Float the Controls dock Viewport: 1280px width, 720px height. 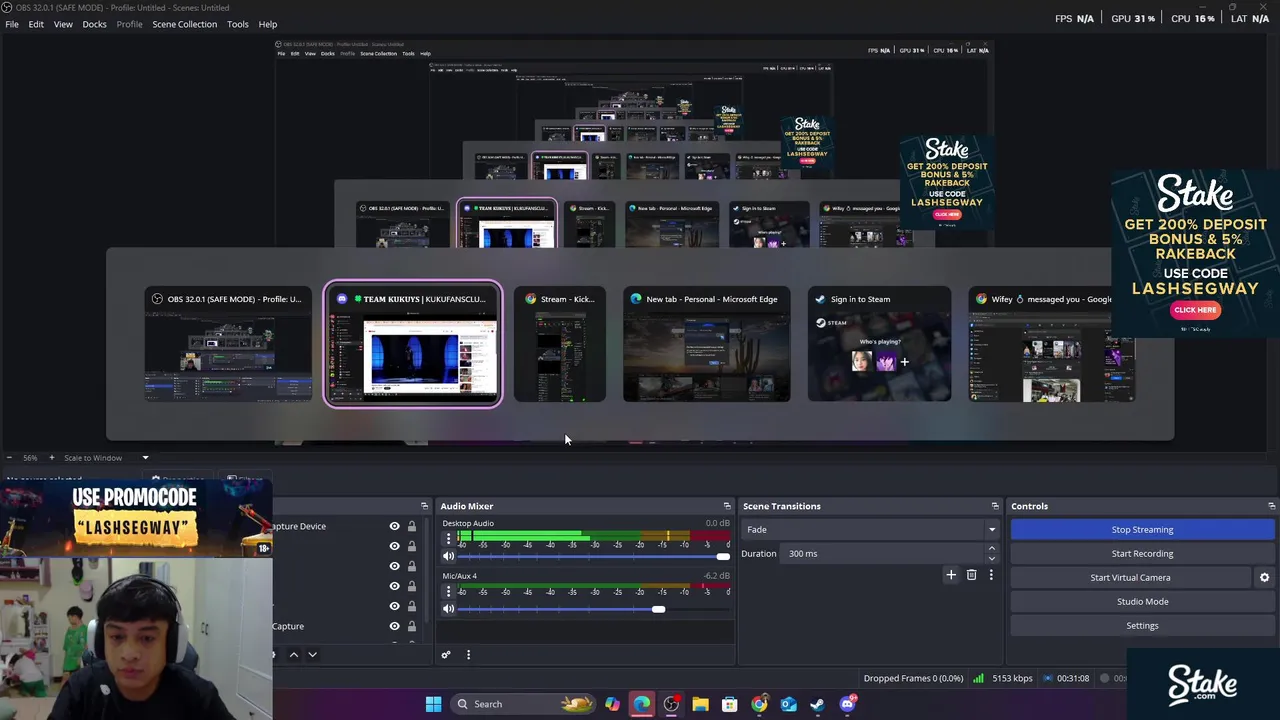click(1271, 506)
